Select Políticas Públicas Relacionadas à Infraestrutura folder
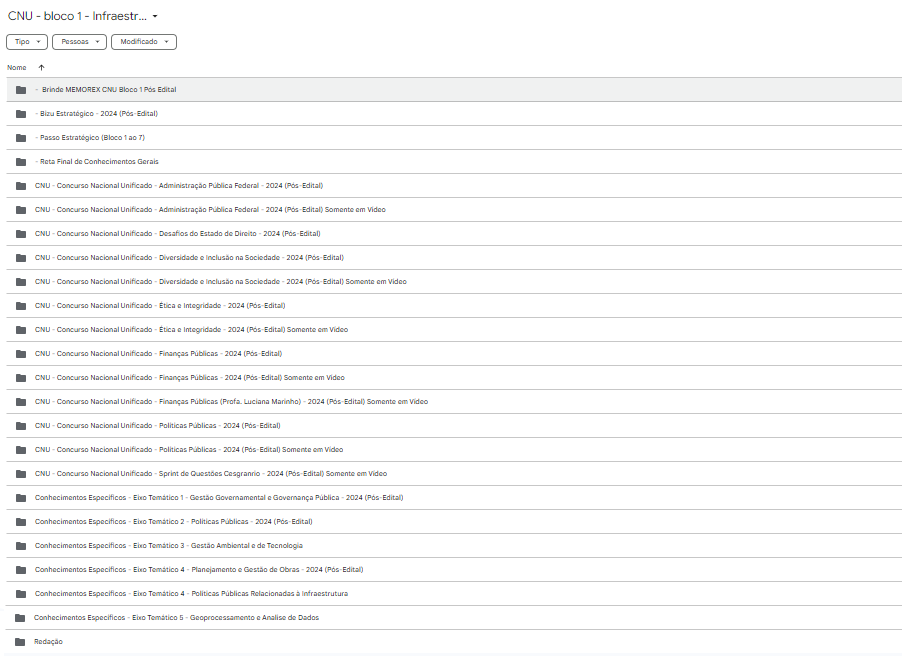Viewport: 902px width, 656px height. pos(454,593)
